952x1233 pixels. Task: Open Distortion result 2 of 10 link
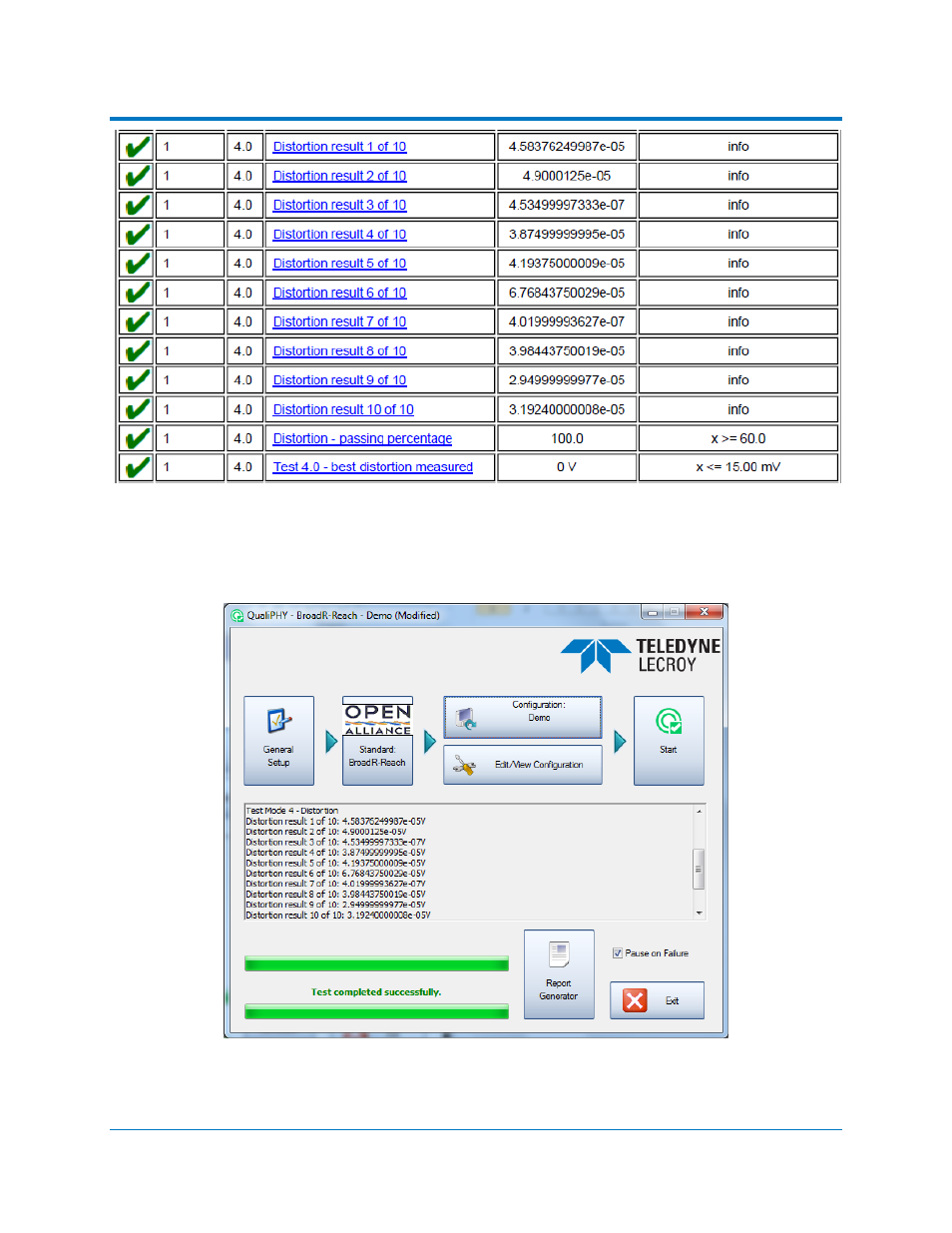339,176
